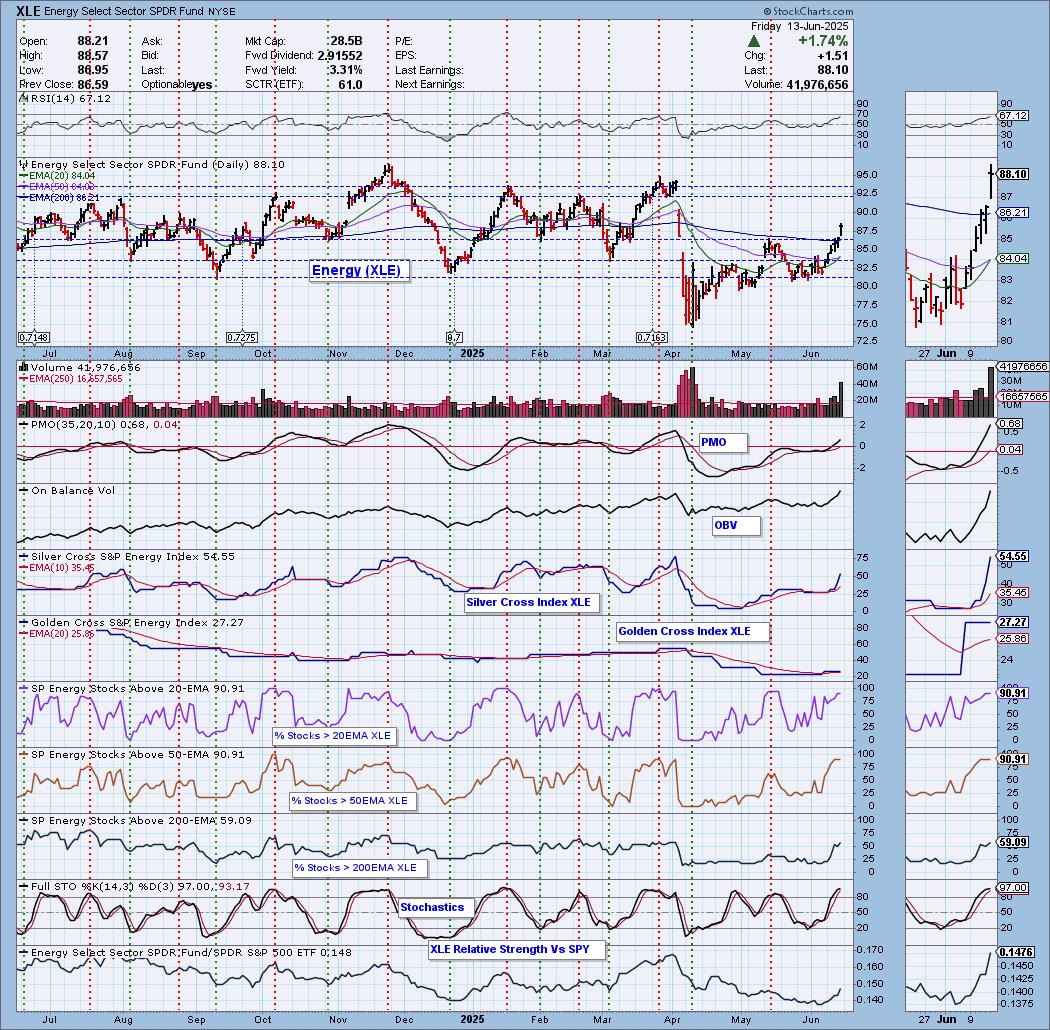Screen dimensions: 1050x1030
Task: Click the latest volume bar in main chart
Action: tap(841, 400)
